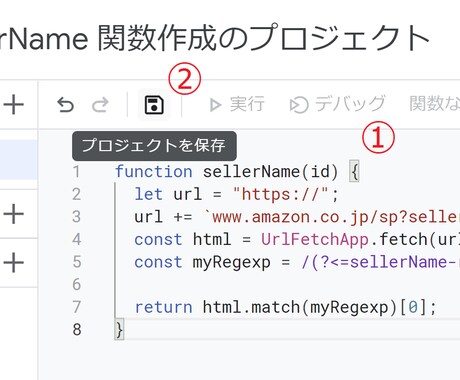Add a file with the top plus icon

coord(14,105)
